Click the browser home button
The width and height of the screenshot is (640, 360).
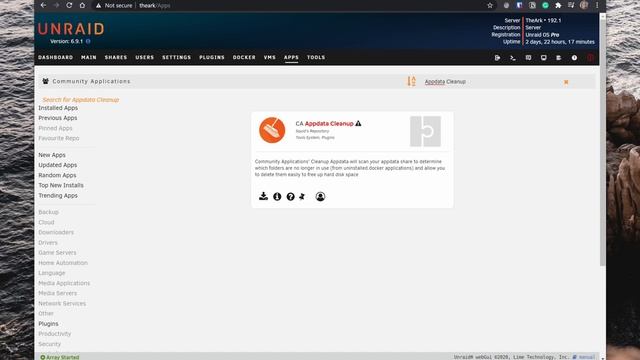point(82,5)
